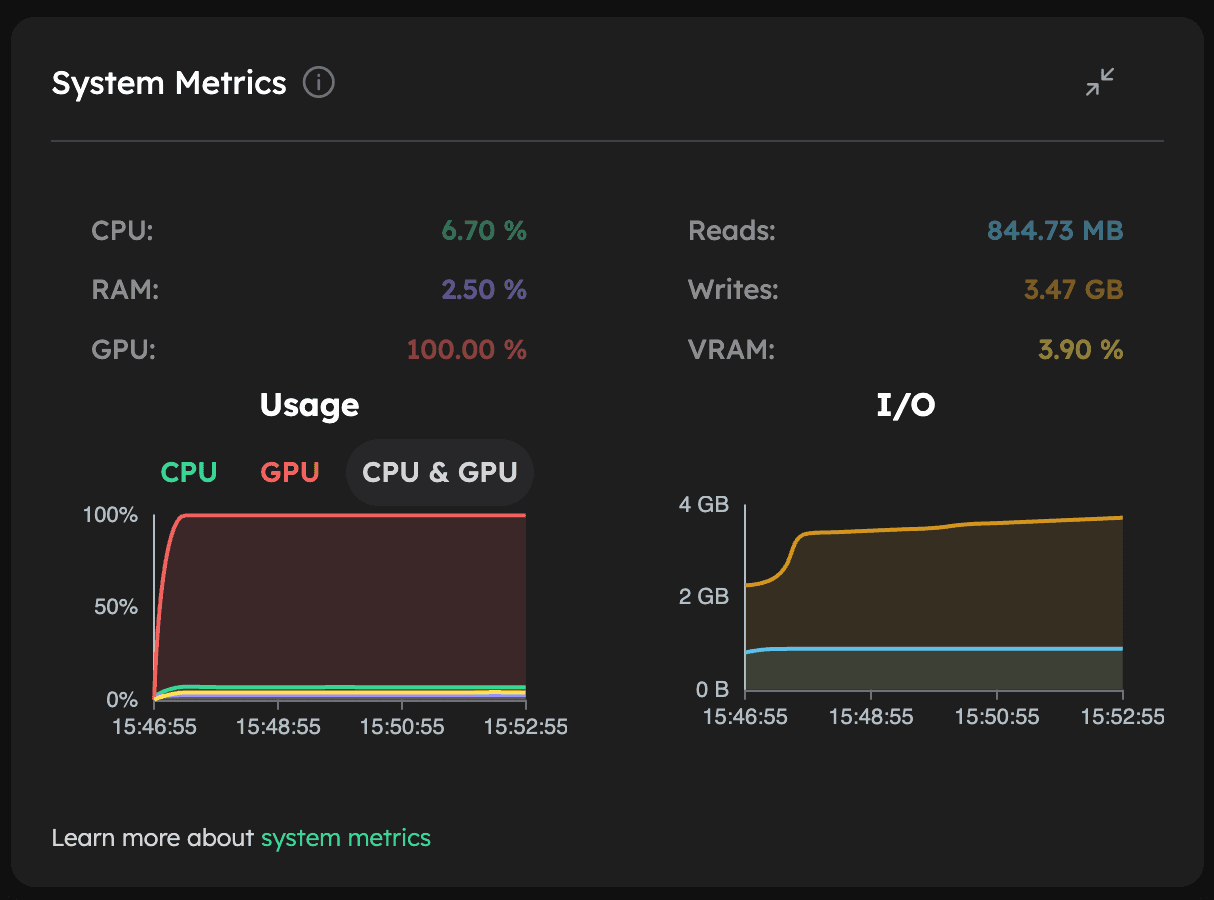Click the CPU usage value of 6.70 %

[484, 230]
